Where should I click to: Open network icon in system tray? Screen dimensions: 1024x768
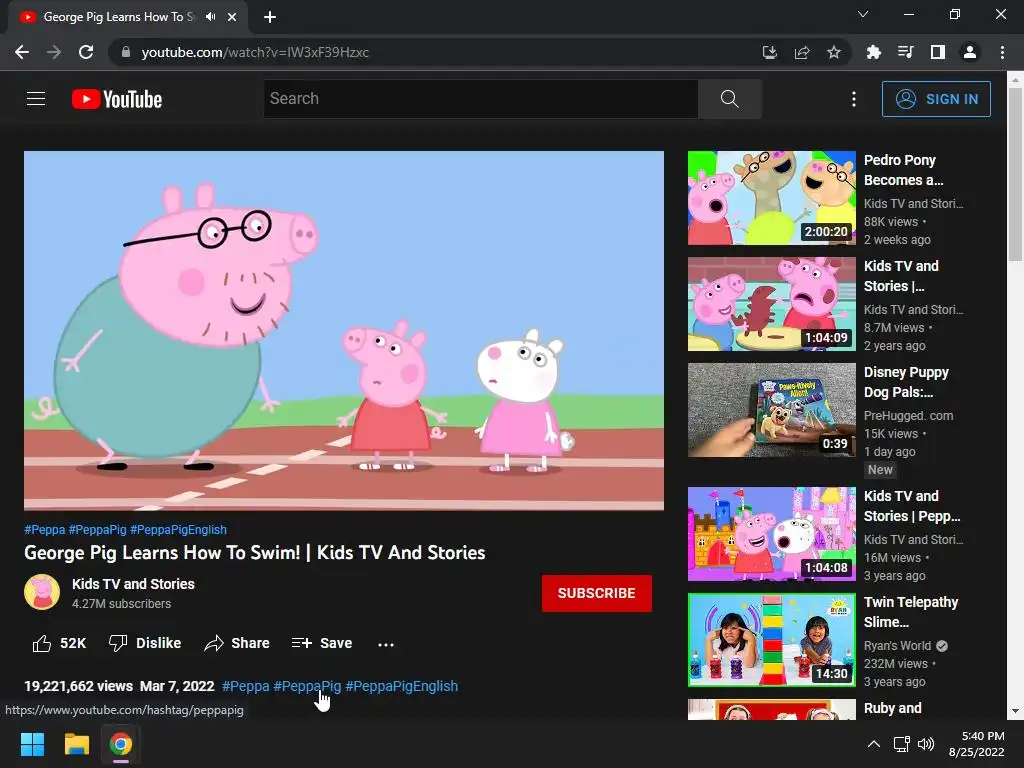pos(901,744)
